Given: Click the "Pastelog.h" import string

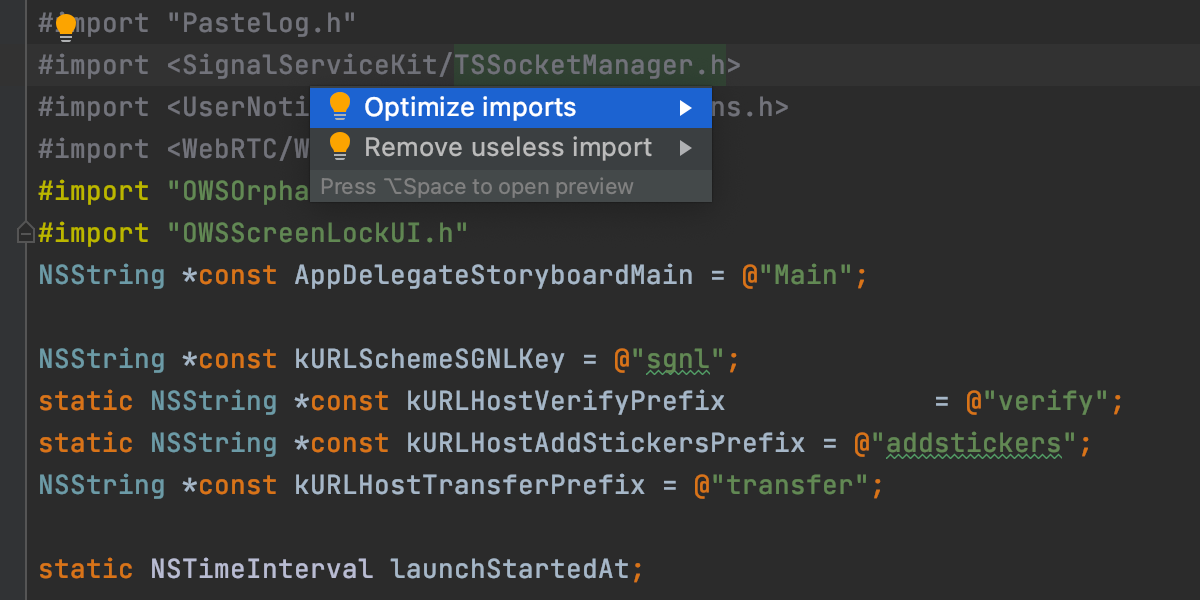Looking at the screenshot, I should point(268,23).
